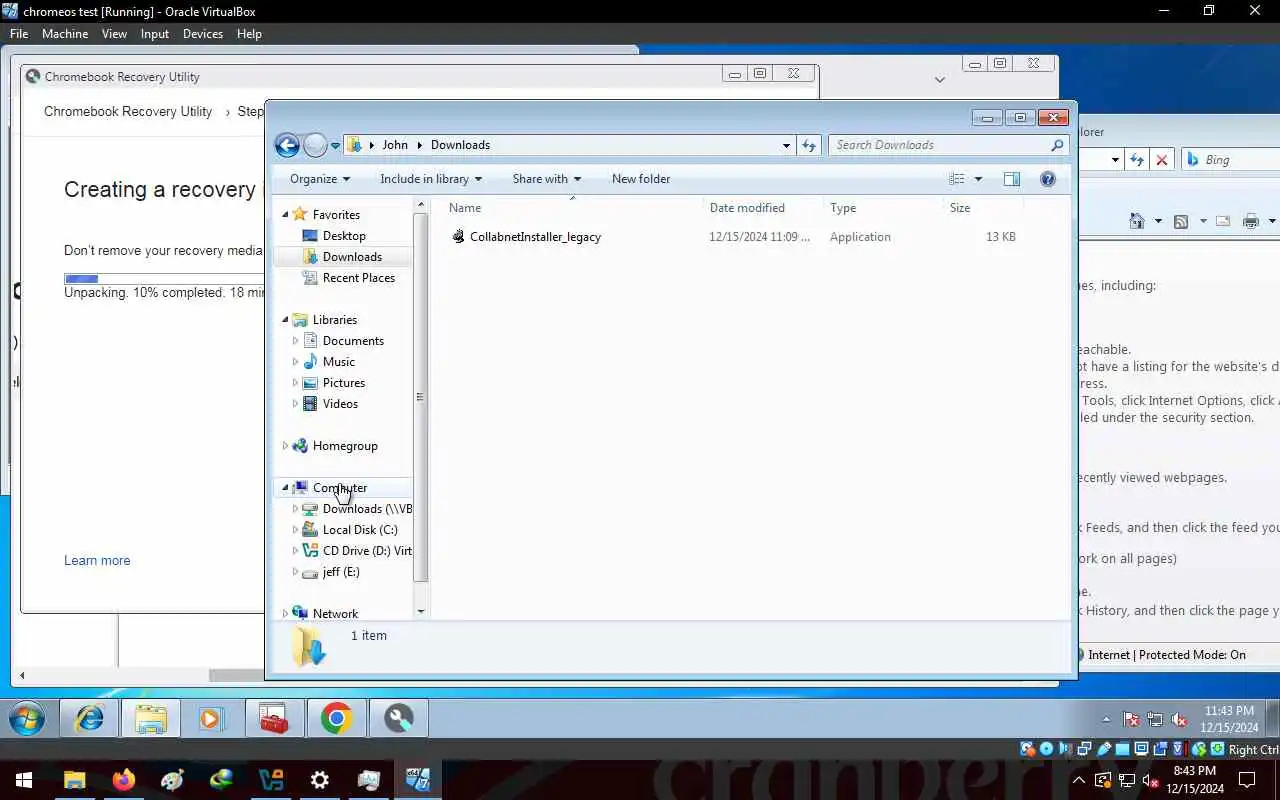Open Explorer help with the question mark icon
This screenshot has width=1280, height=800.
pyautogui.click(x=1048, y=179)
